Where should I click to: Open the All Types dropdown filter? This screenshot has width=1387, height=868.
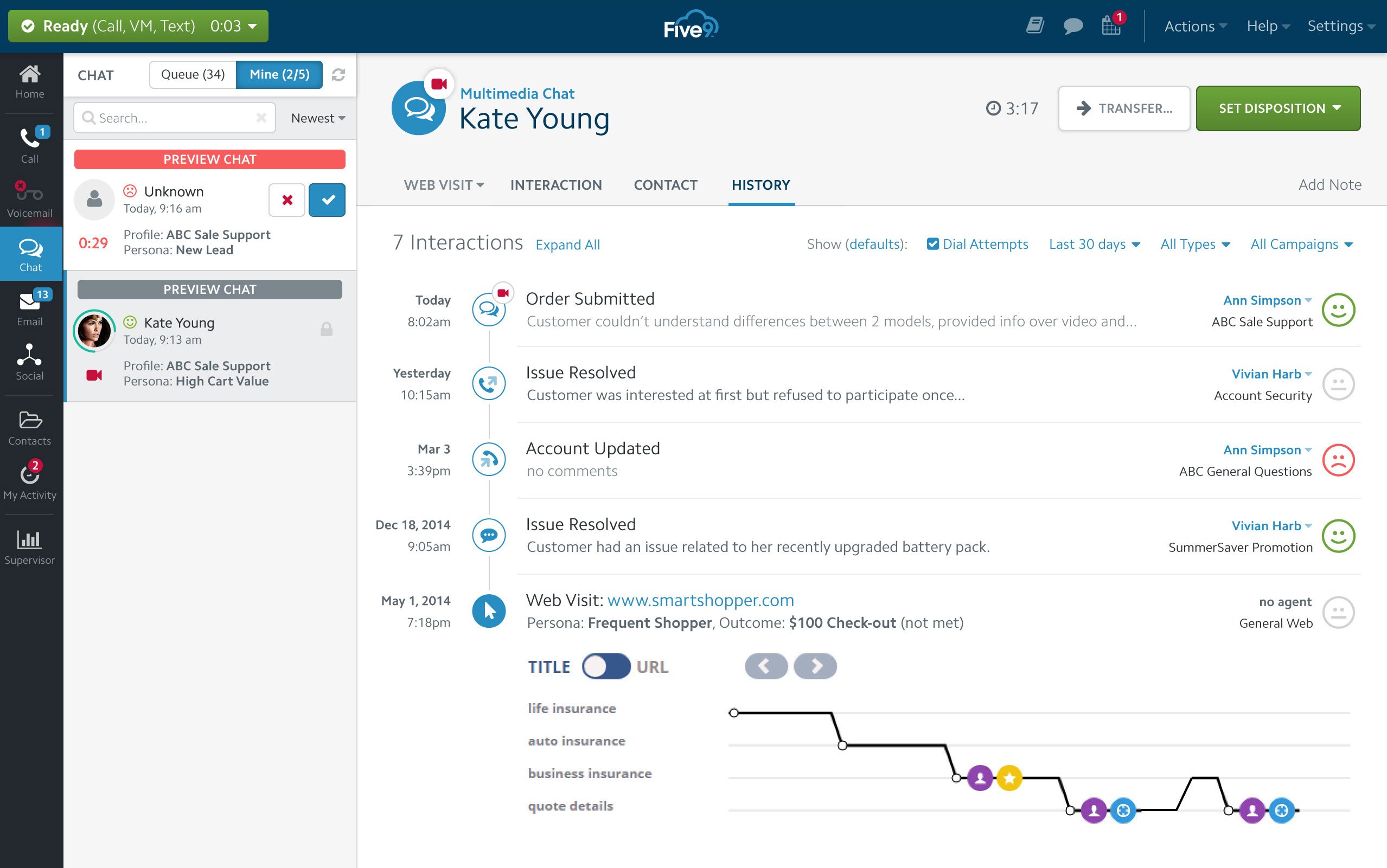coord(1193,244)
